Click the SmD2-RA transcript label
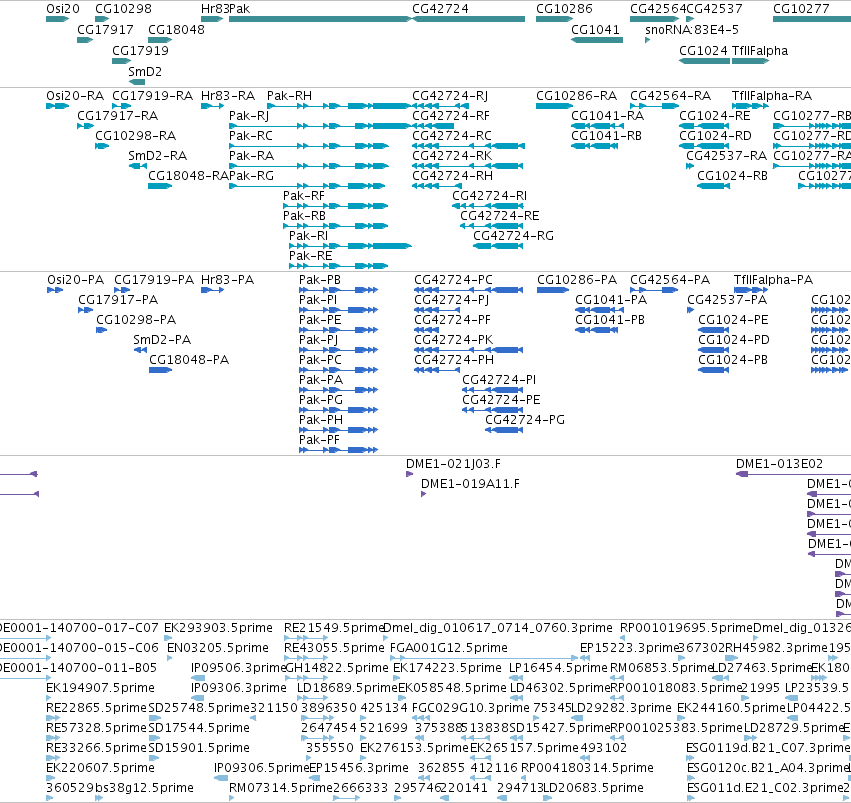Image resolution: width=851 pixels, height=803 pixels. (x=157, y=156)
